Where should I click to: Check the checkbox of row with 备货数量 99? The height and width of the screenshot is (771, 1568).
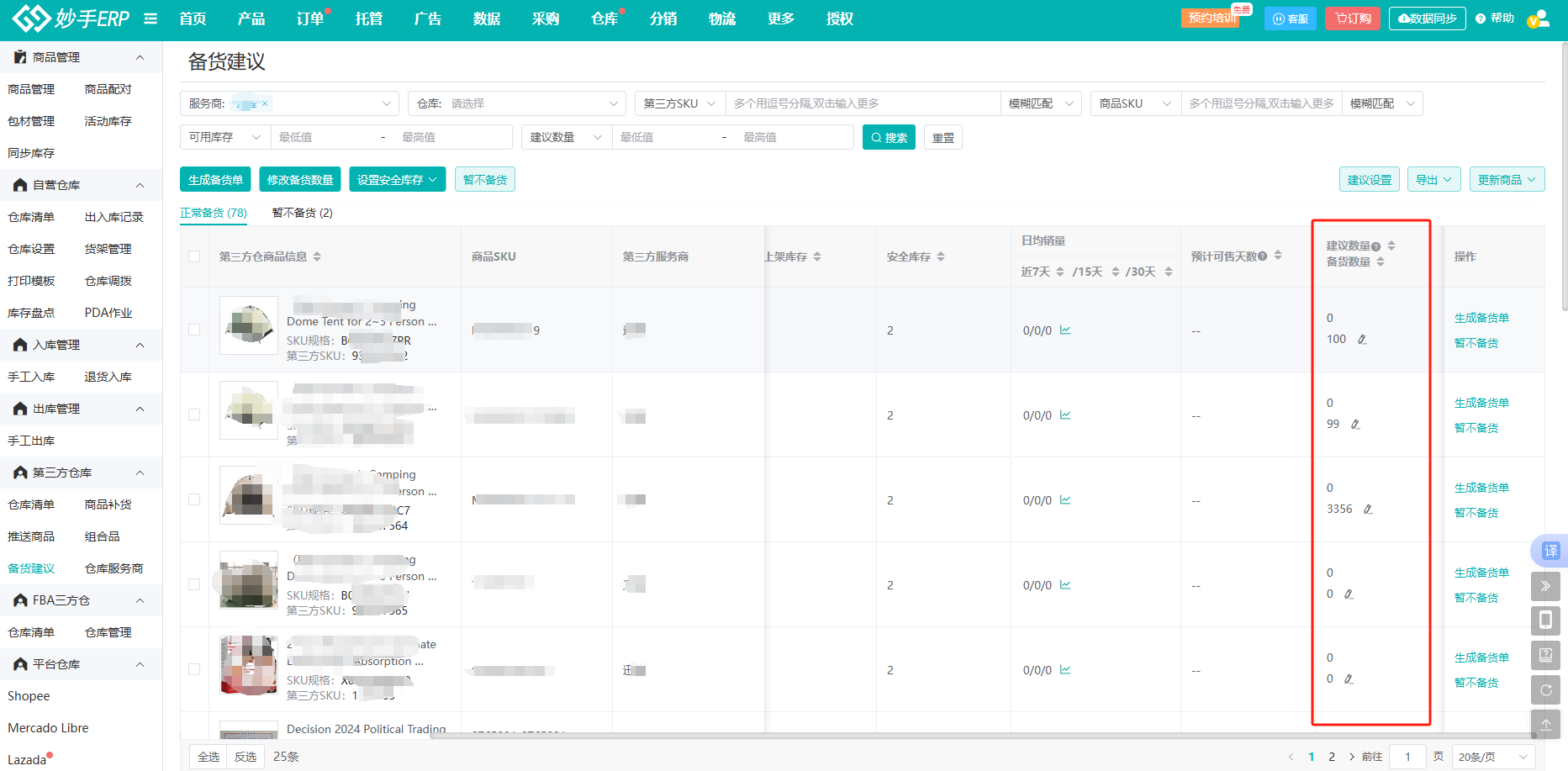(x=194, y=415)
